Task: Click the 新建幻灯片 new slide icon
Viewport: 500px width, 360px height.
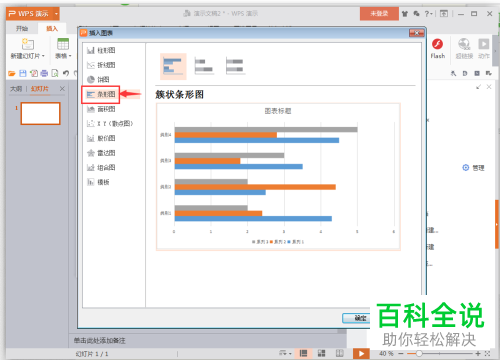Action: (28, 44)
